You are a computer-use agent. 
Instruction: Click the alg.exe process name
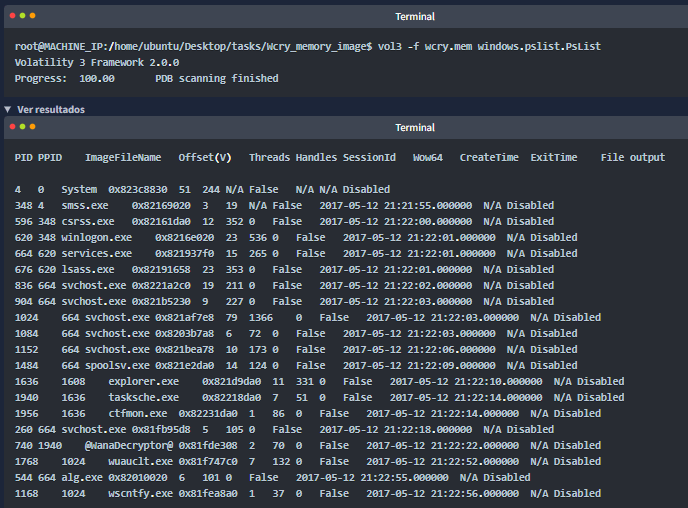pos(82,478)
